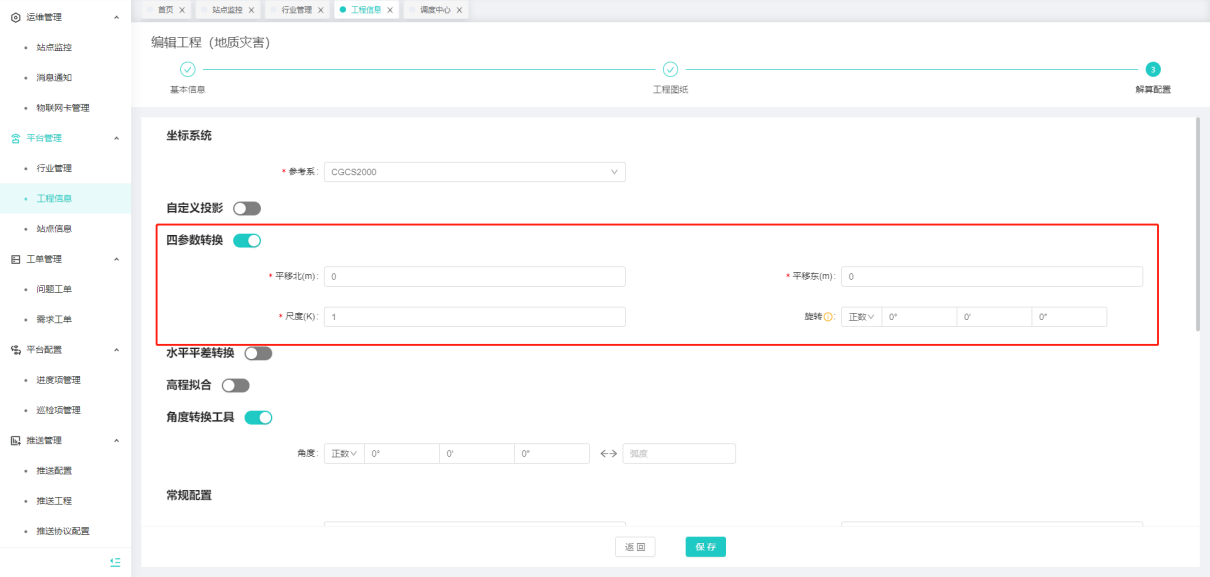
Task: Click the 平台配置 icon in sidebar
Action: click(15, 350)
